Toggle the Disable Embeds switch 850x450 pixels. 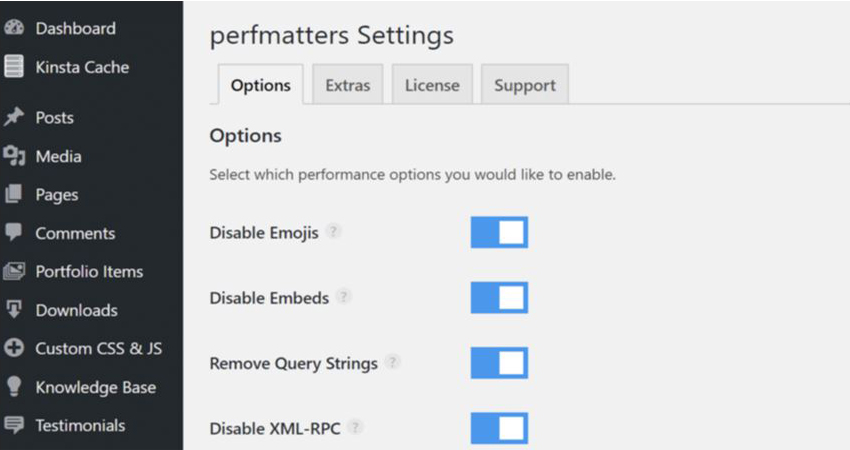499,297
